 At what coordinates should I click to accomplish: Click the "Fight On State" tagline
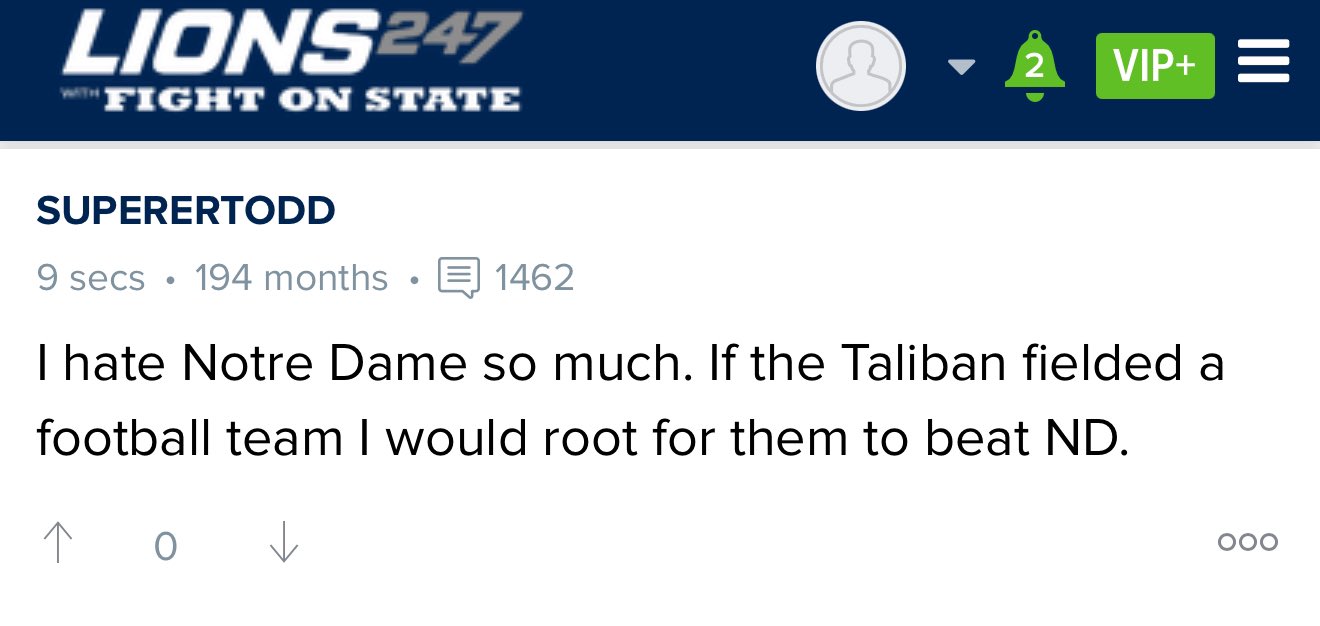[312, 100]
